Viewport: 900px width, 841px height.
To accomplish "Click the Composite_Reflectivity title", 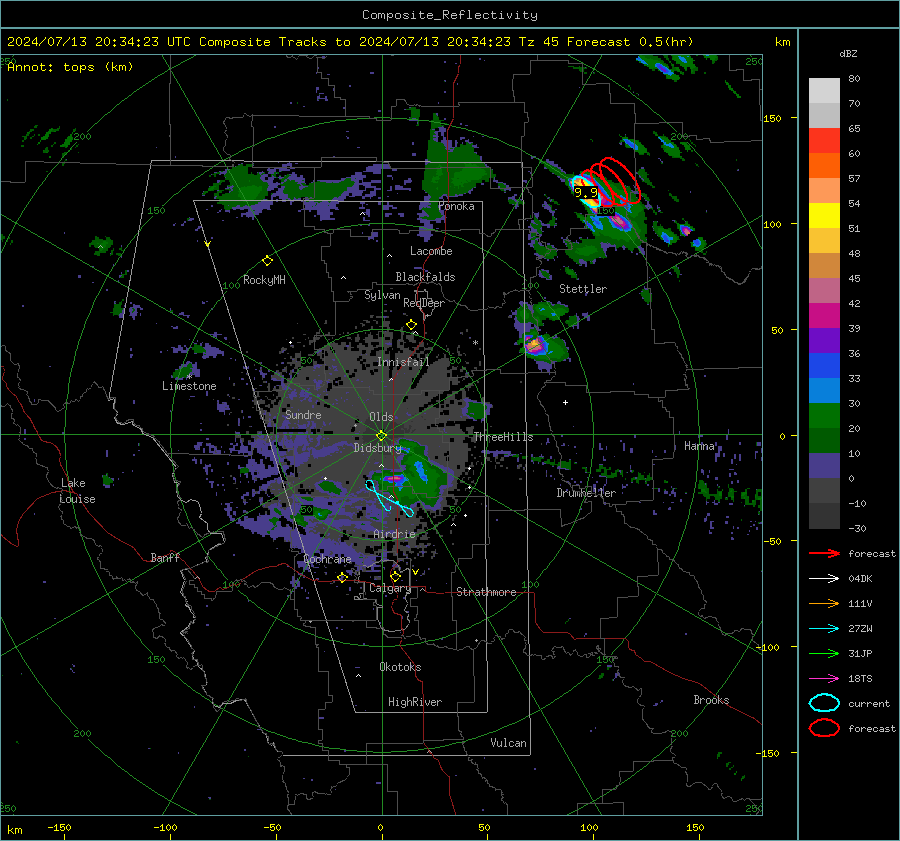I will [450, 15].
